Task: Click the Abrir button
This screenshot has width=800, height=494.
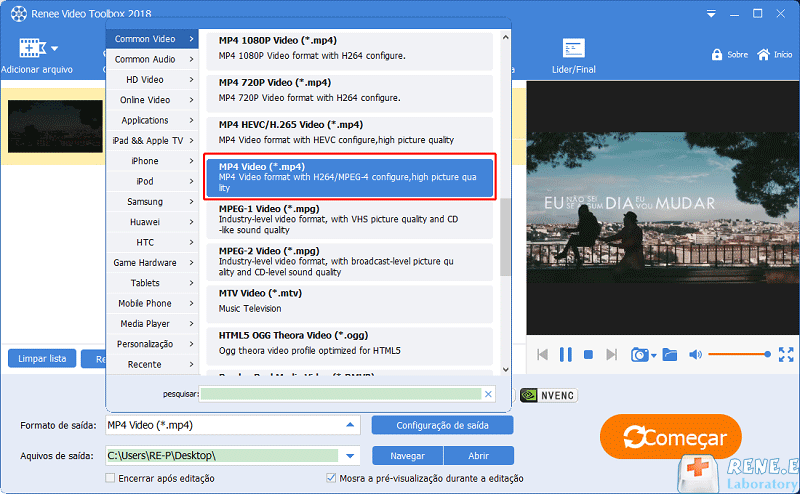Action: pyautogui.click(x=479, y=456)
